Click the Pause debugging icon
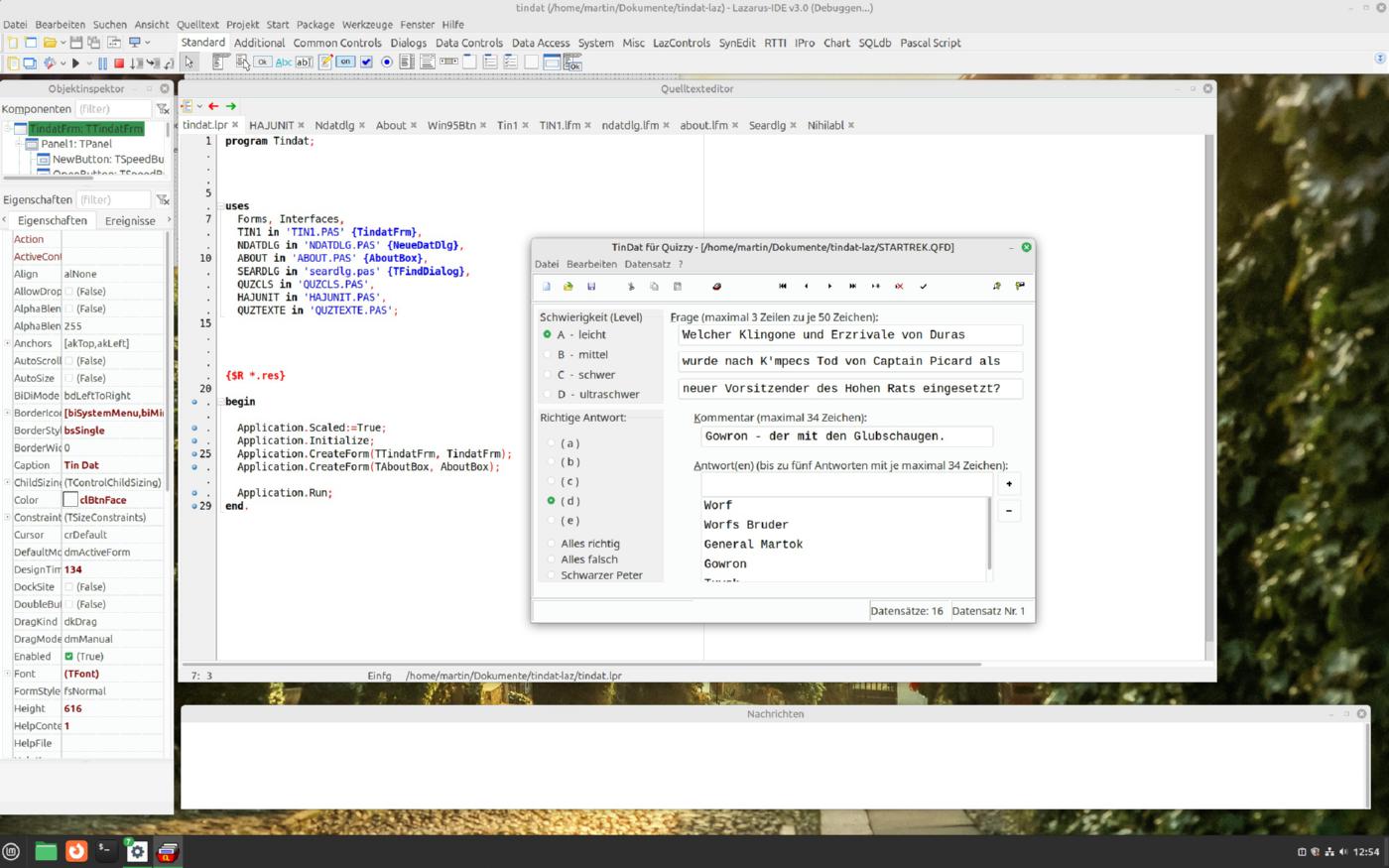The width and height of the screenshot is (1389, 868). pos(102,62)
